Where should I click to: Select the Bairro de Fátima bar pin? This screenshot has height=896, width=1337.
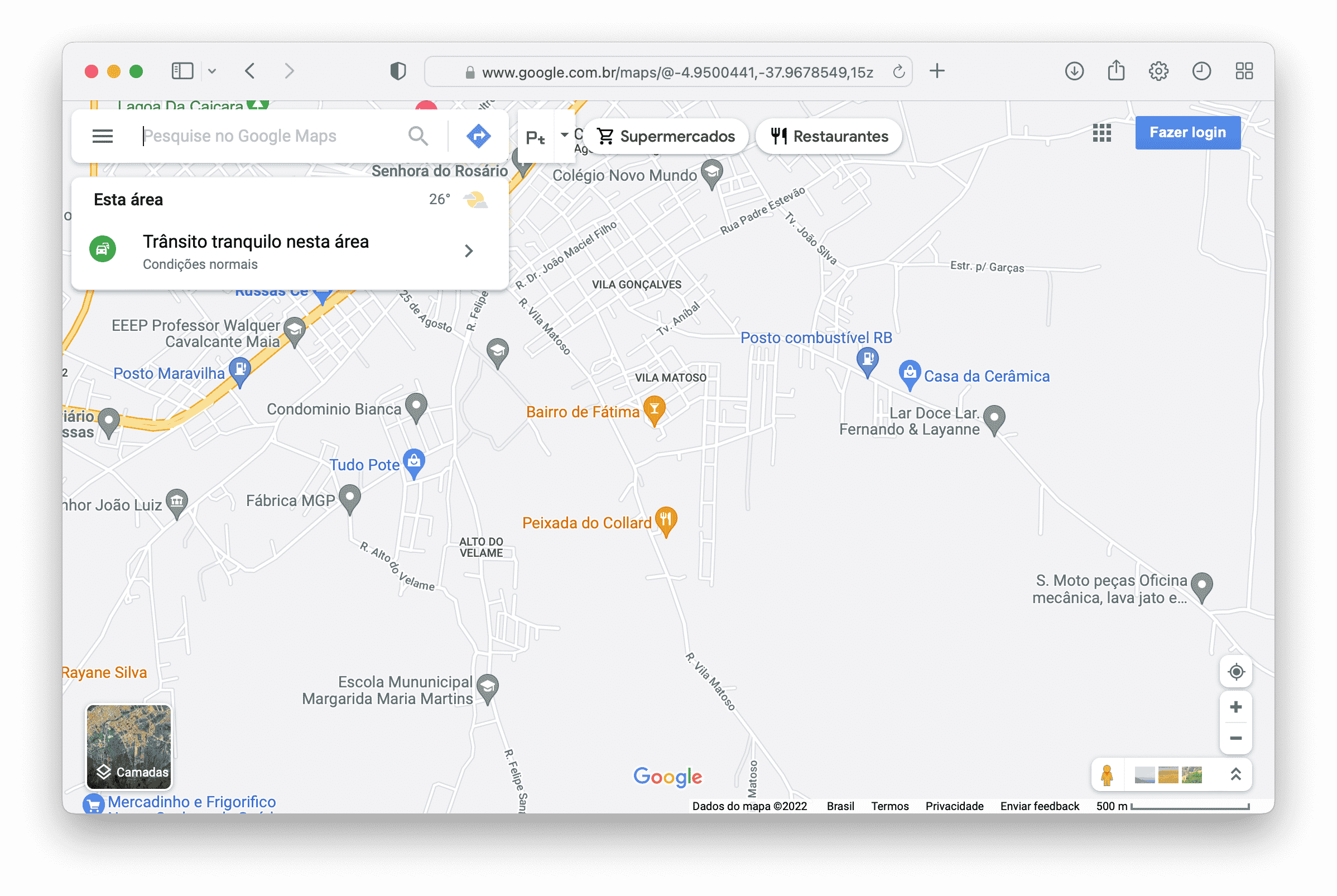click(654, 410)
